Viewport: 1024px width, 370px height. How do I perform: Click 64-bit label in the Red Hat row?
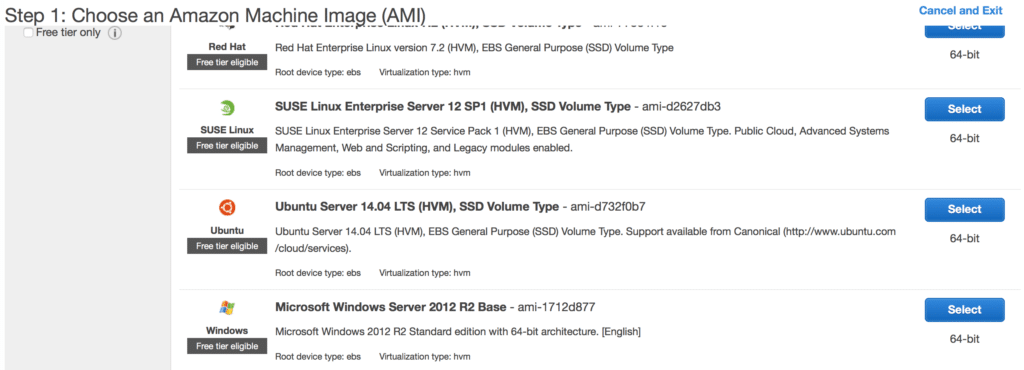point(965,55)
